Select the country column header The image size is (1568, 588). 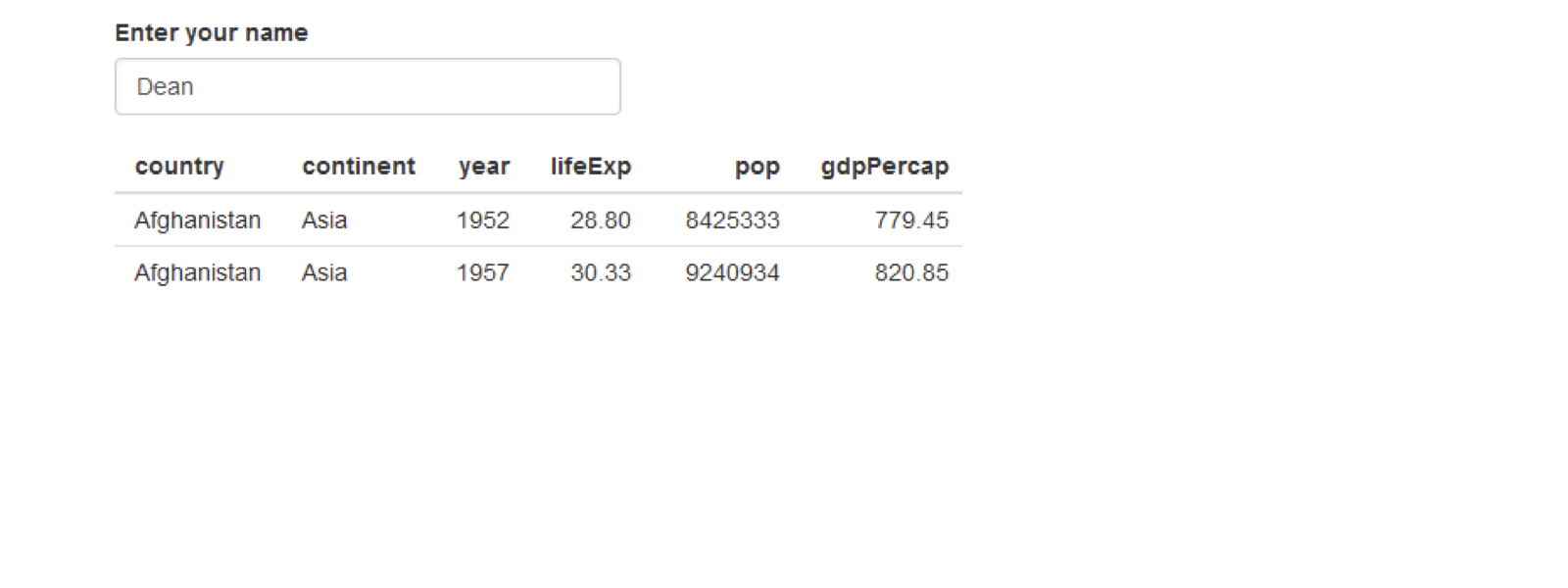click(179, 167)
